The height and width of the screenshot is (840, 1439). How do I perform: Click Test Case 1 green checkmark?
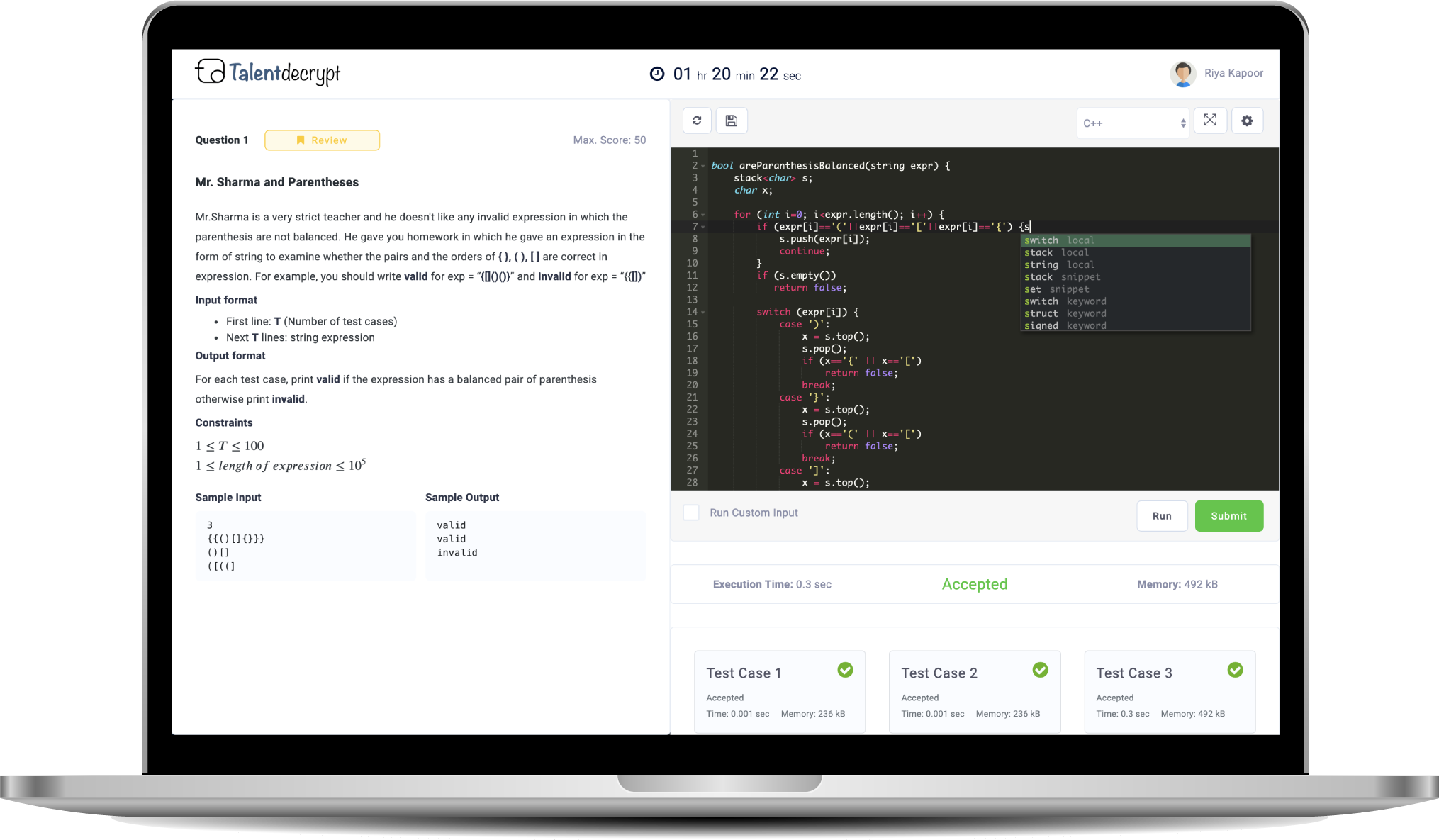(845, 670)
